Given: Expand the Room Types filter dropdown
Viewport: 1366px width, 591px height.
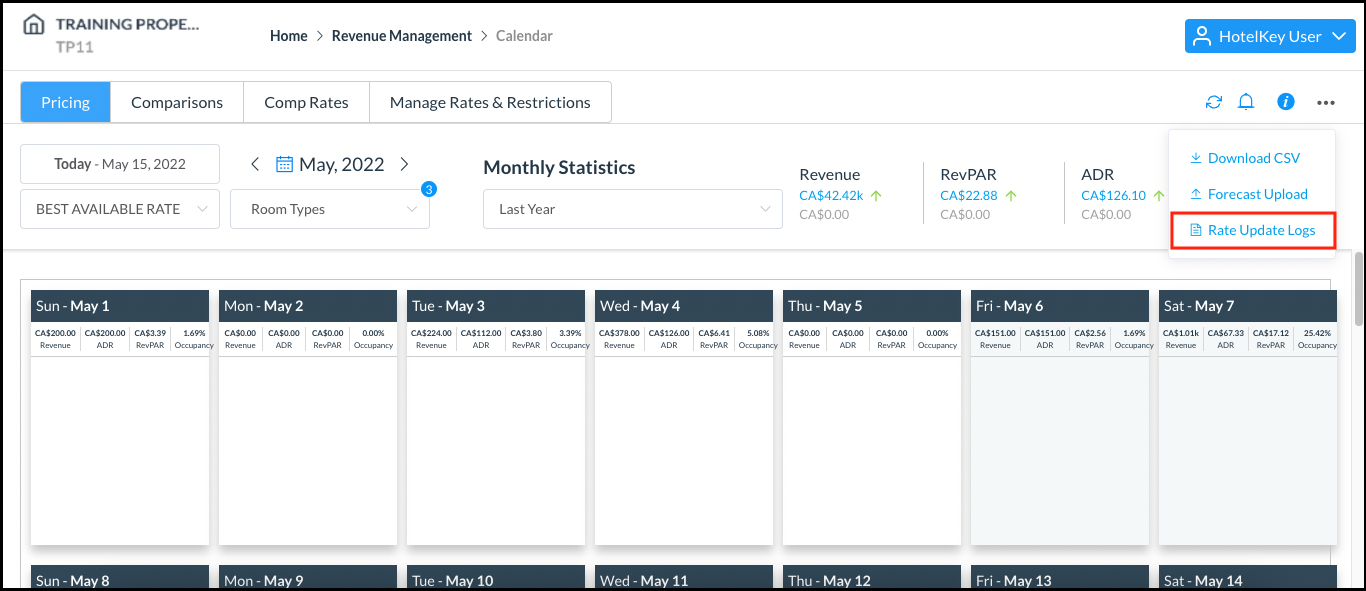Looking at the screenshot, I should point(330,208).
